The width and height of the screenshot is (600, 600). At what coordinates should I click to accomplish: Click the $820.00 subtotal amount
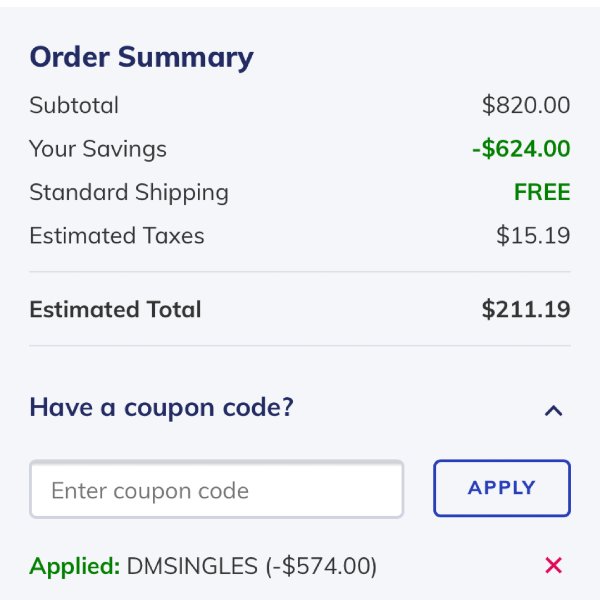(x=525, y=105)
